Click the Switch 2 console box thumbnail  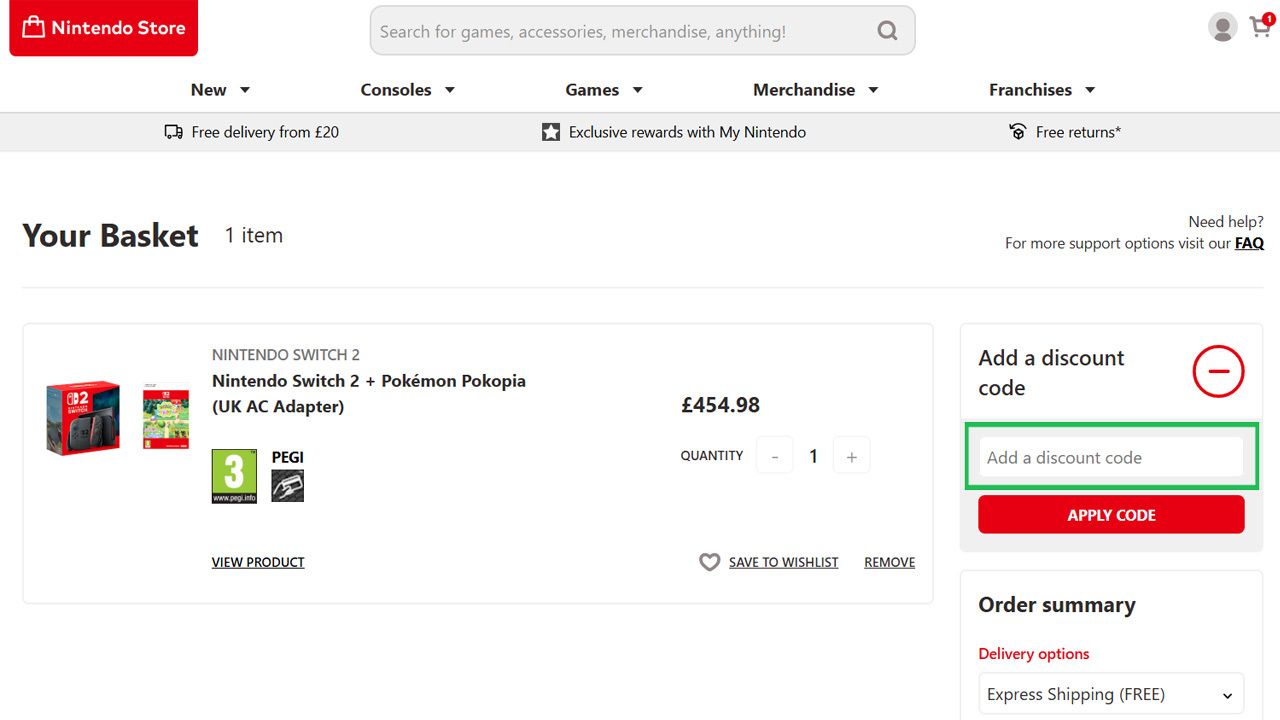(x=83, y=417)
